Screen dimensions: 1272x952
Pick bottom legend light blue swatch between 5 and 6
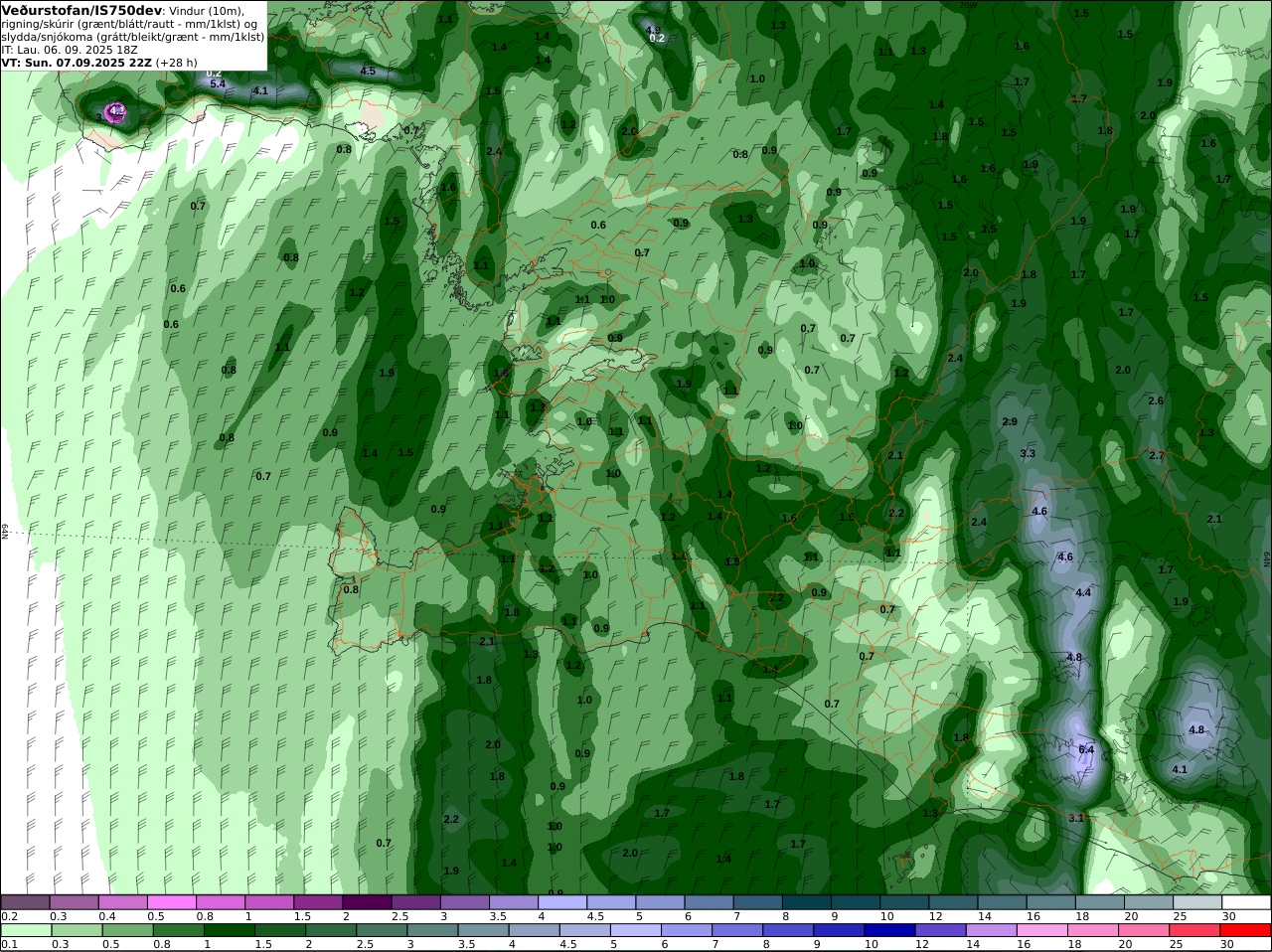(x=635, y=930)
